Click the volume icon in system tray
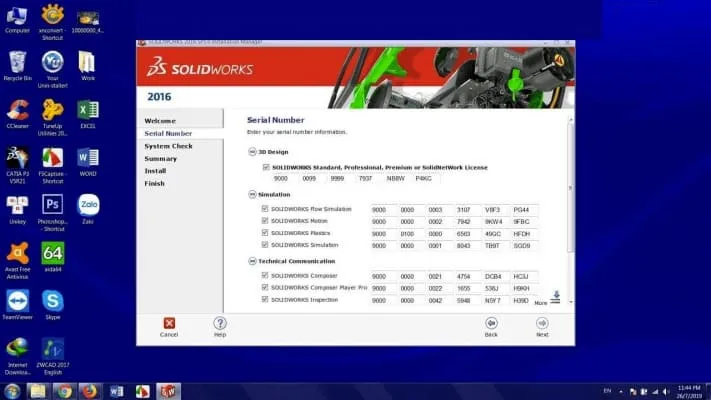Screen dimensions: 711x400 pyautogui.click(x=665, y=391)
